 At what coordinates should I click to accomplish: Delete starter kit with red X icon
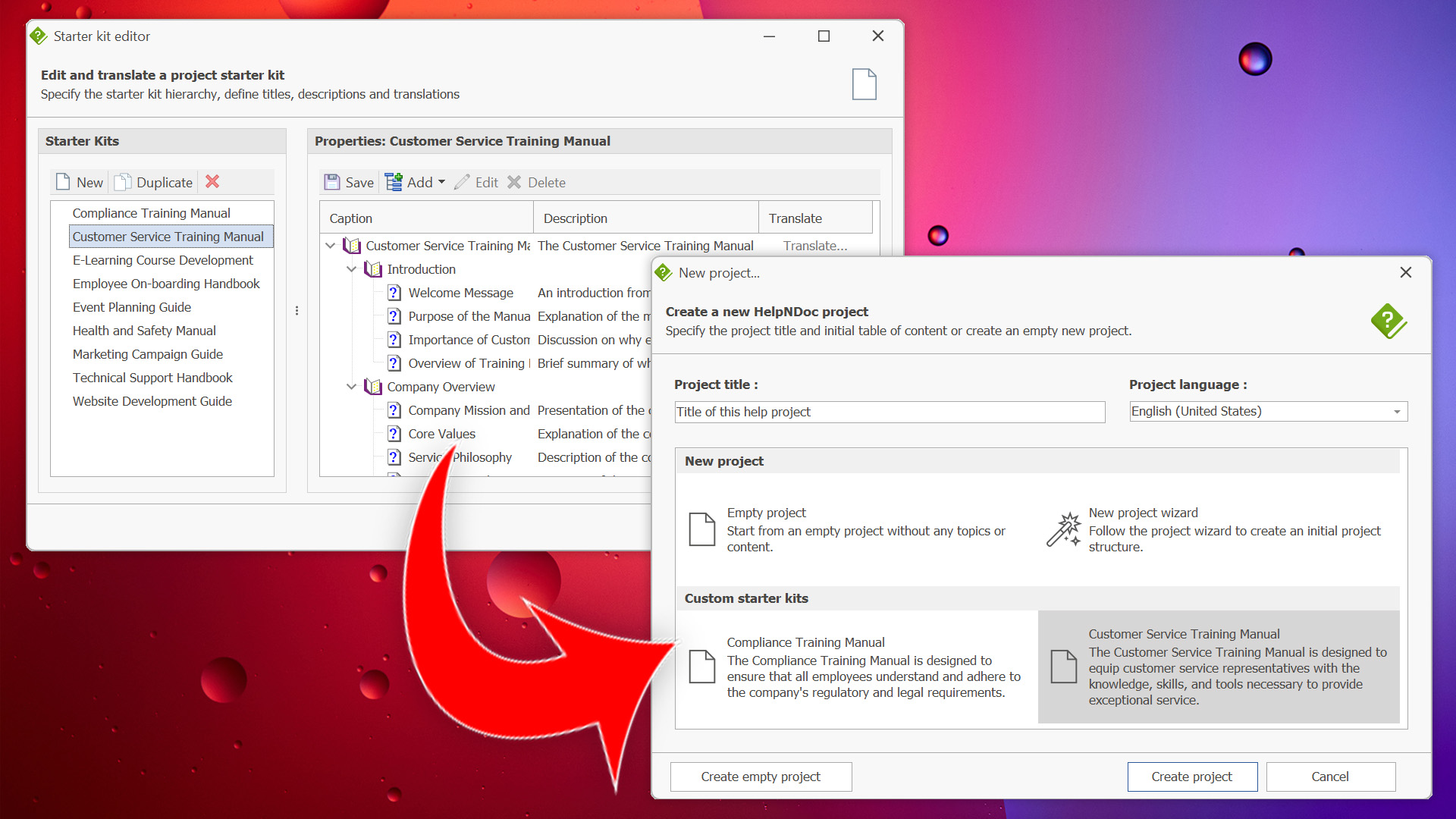click(212, 182)
